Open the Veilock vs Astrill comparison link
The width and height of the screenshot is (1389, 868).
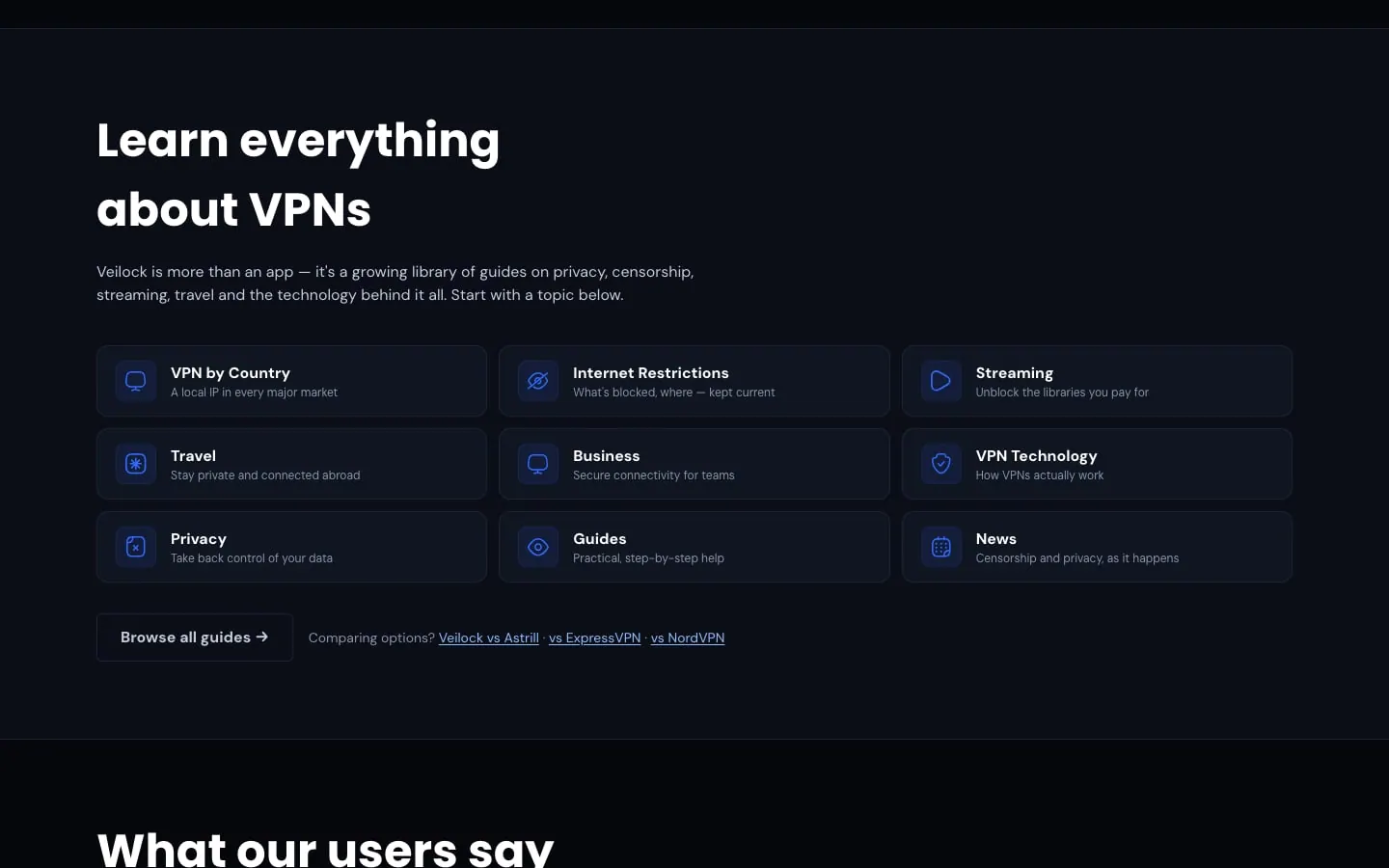click(488, 637)
